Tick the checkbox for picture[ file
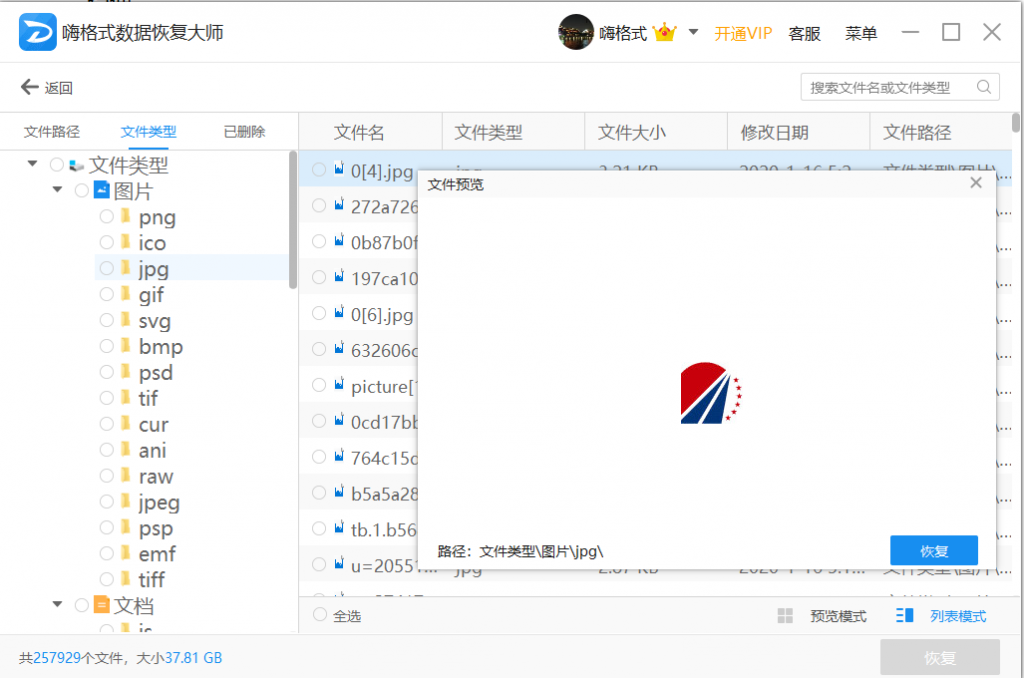This screenshot has height=678, width=1024. pyautogui.click(x=319, y=385)
